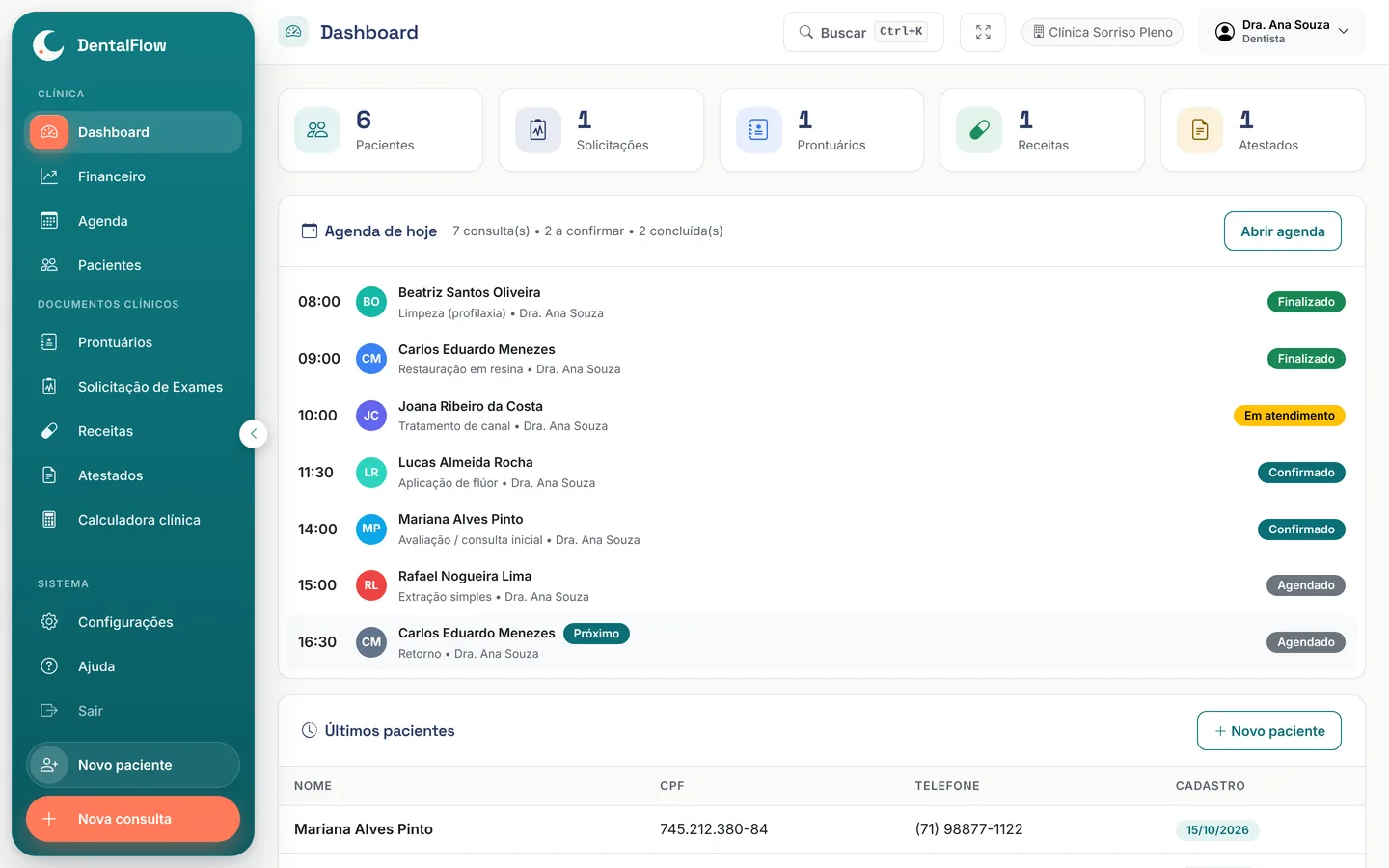The width and height of the screenshot is (1389, 868).
Task: Open Atestados in the sidebar menu
Action: (x=133, y=475)
